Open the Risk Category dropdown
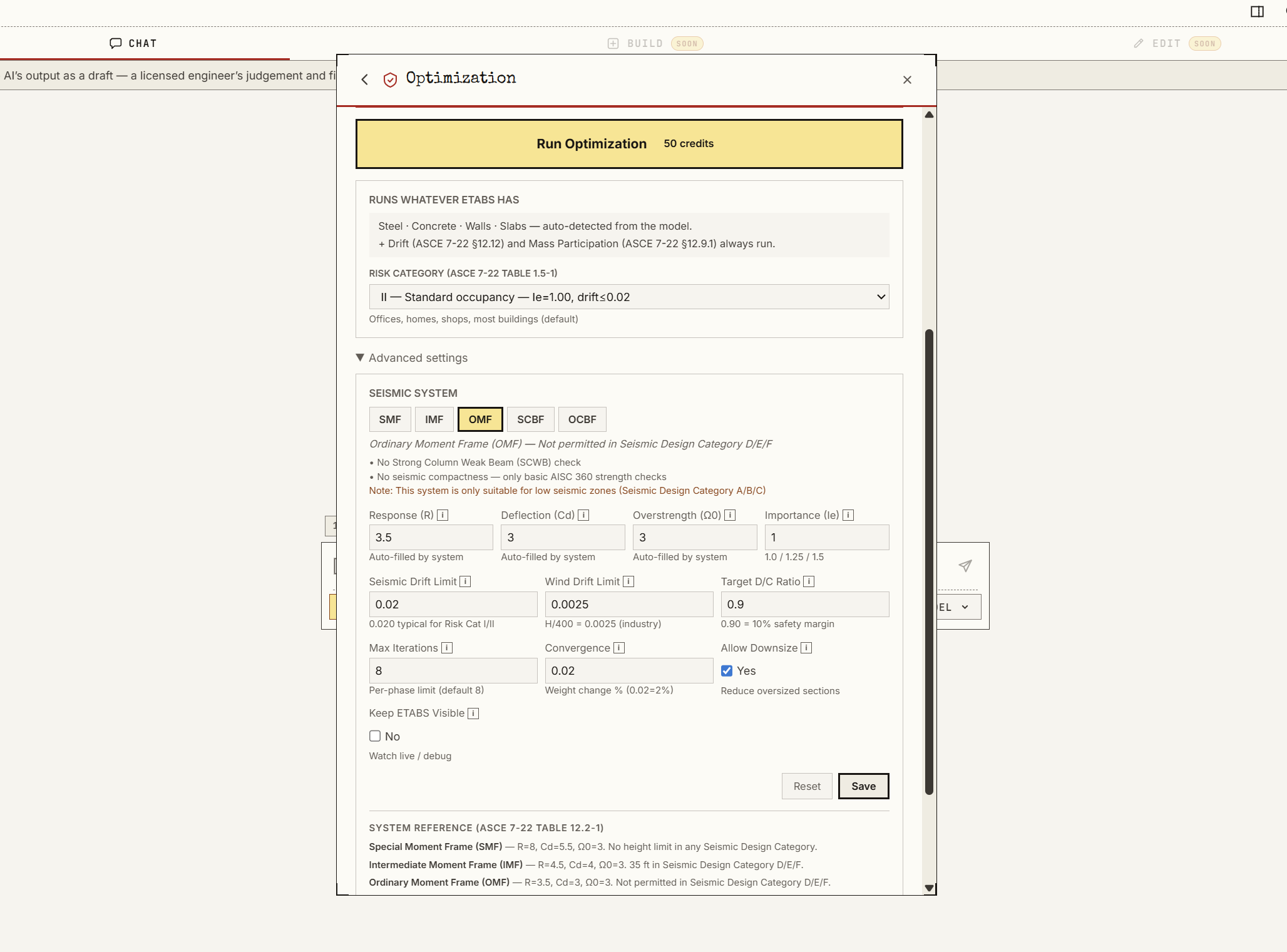The image size is (1287, 952). pos(629,297)
